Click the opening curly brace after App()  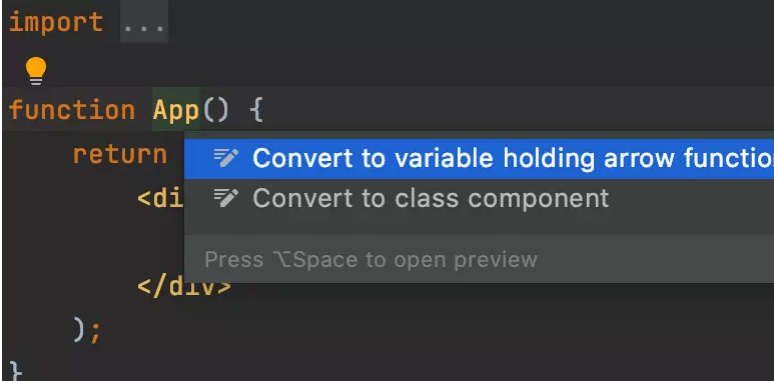256,110
